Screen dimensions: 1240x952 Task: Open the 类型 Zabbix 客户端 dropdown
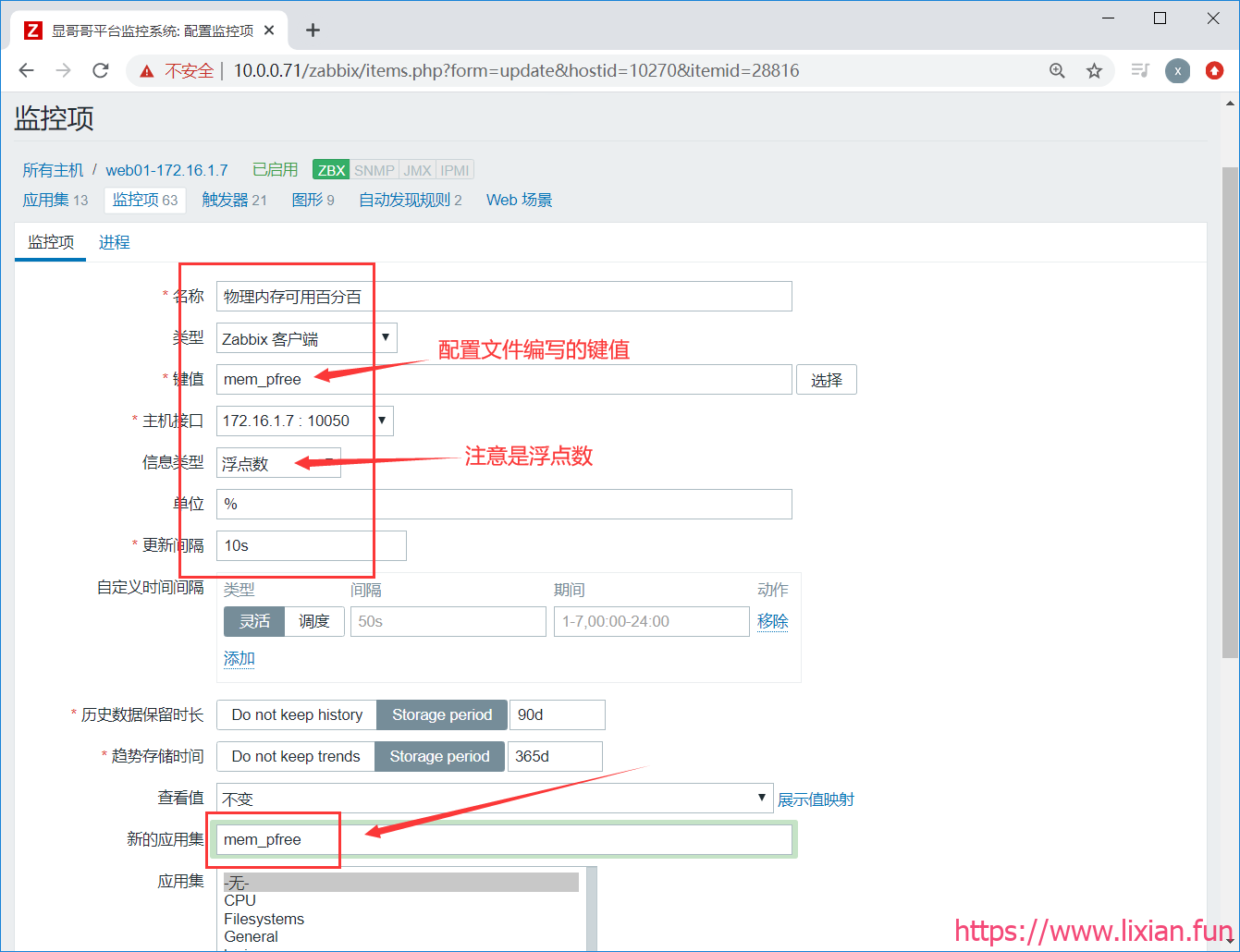click(x=307, y=338)
